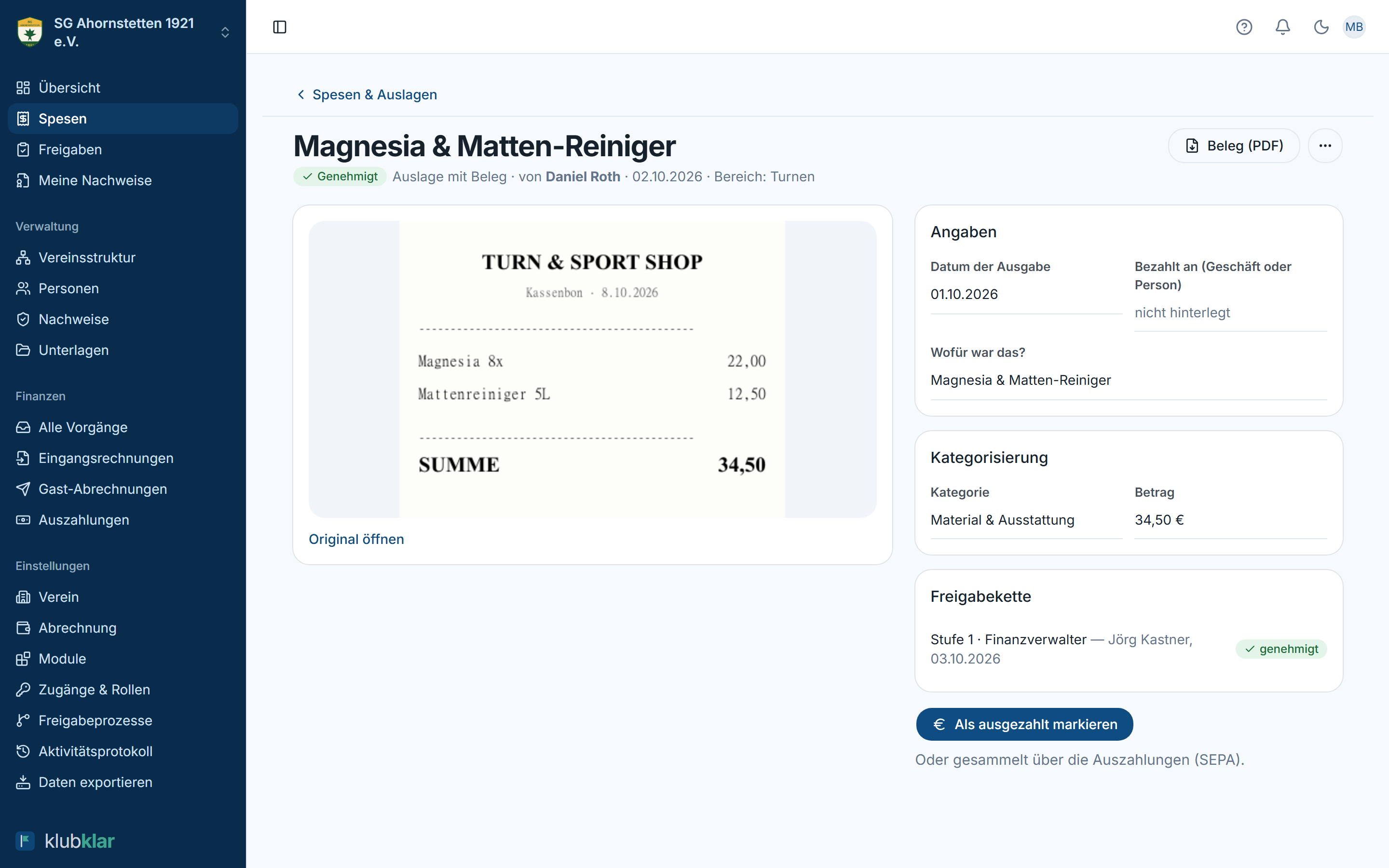Collapse the sidebar panel toggle
1389x868 pixels.
[280, 27]
